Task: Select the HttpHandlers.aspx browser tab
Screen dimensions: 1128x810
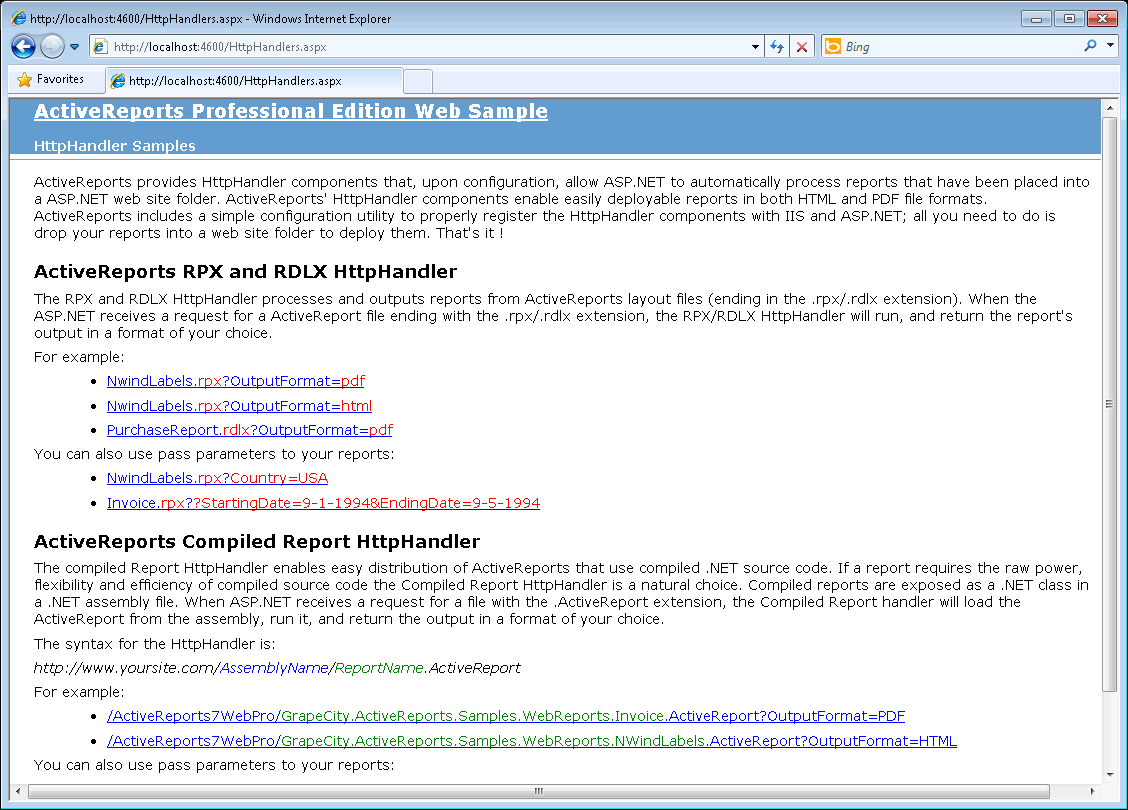Action: [x=254, y=81]
